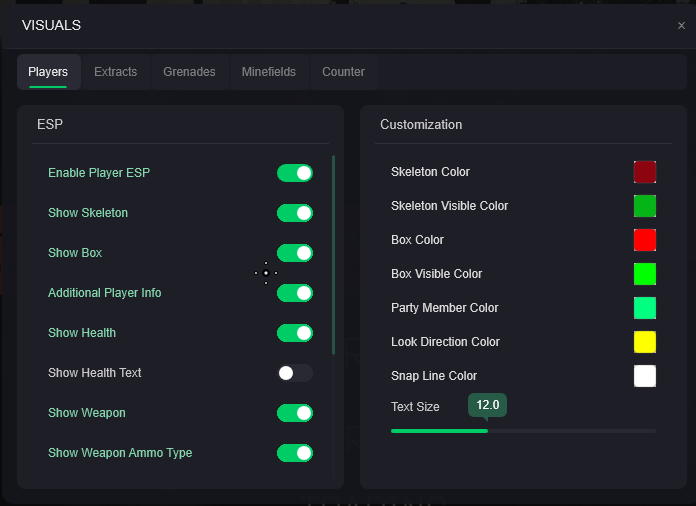Image resolution: width=696 pixels, height=506 pixels.
Task: Click the red Box Color swatch
Action: click(645, 240)
